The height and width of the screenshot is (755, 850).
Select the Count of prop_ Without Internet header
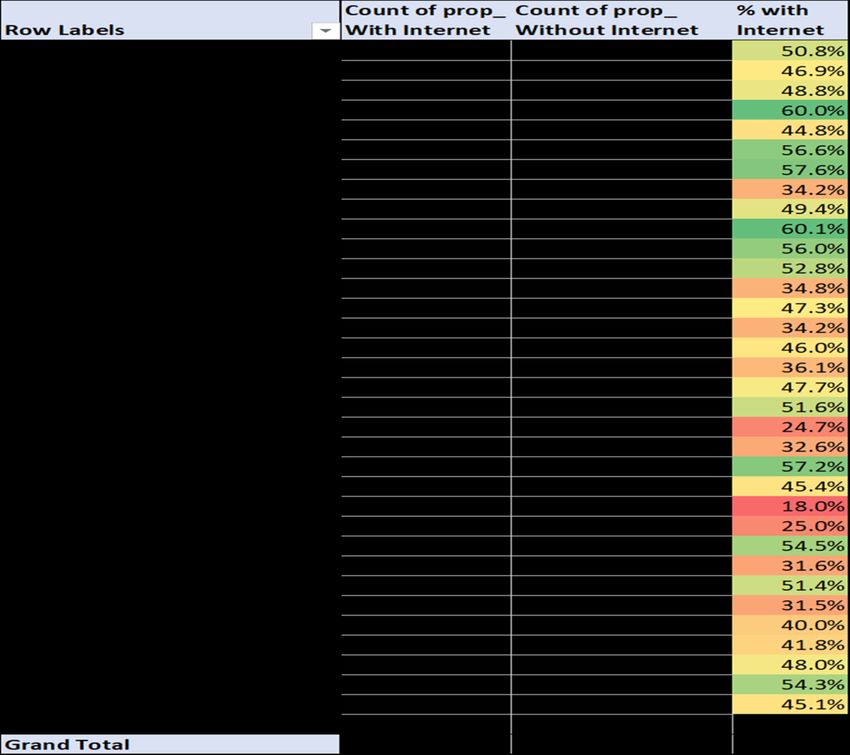[622, 20]
